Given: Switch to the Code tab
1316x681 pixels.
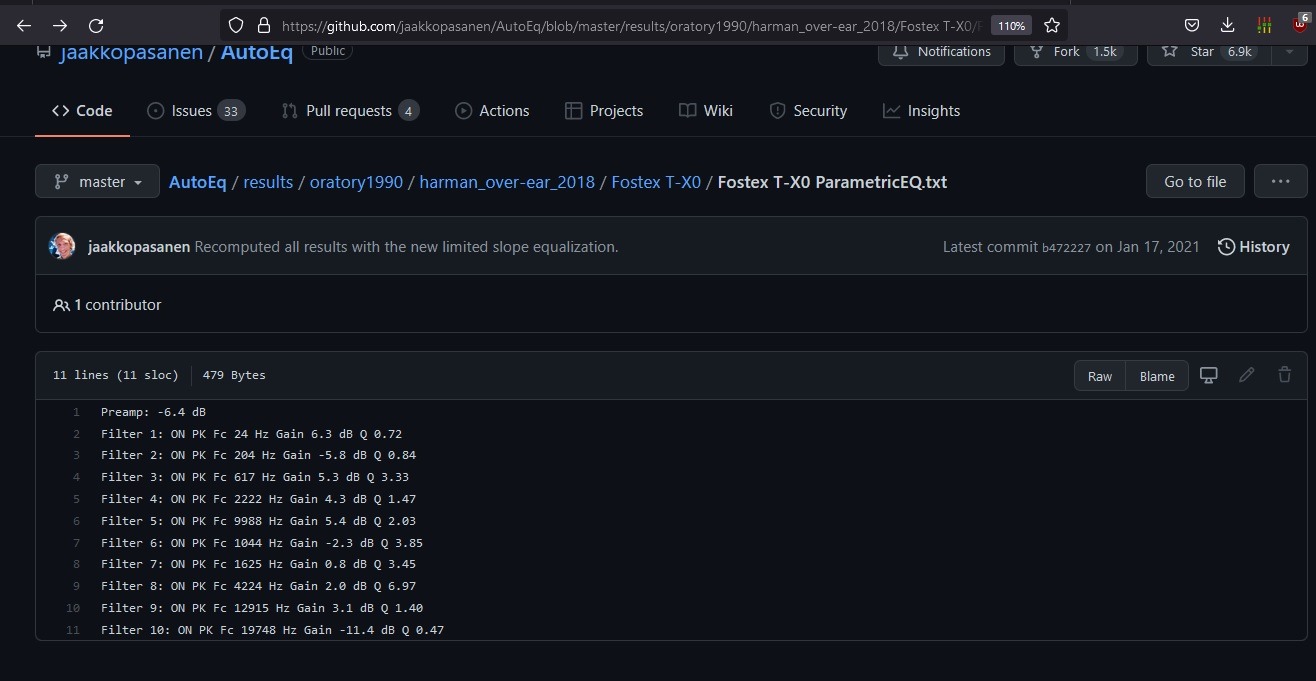Looking at the screenshot, I should (x=82, y=111).
